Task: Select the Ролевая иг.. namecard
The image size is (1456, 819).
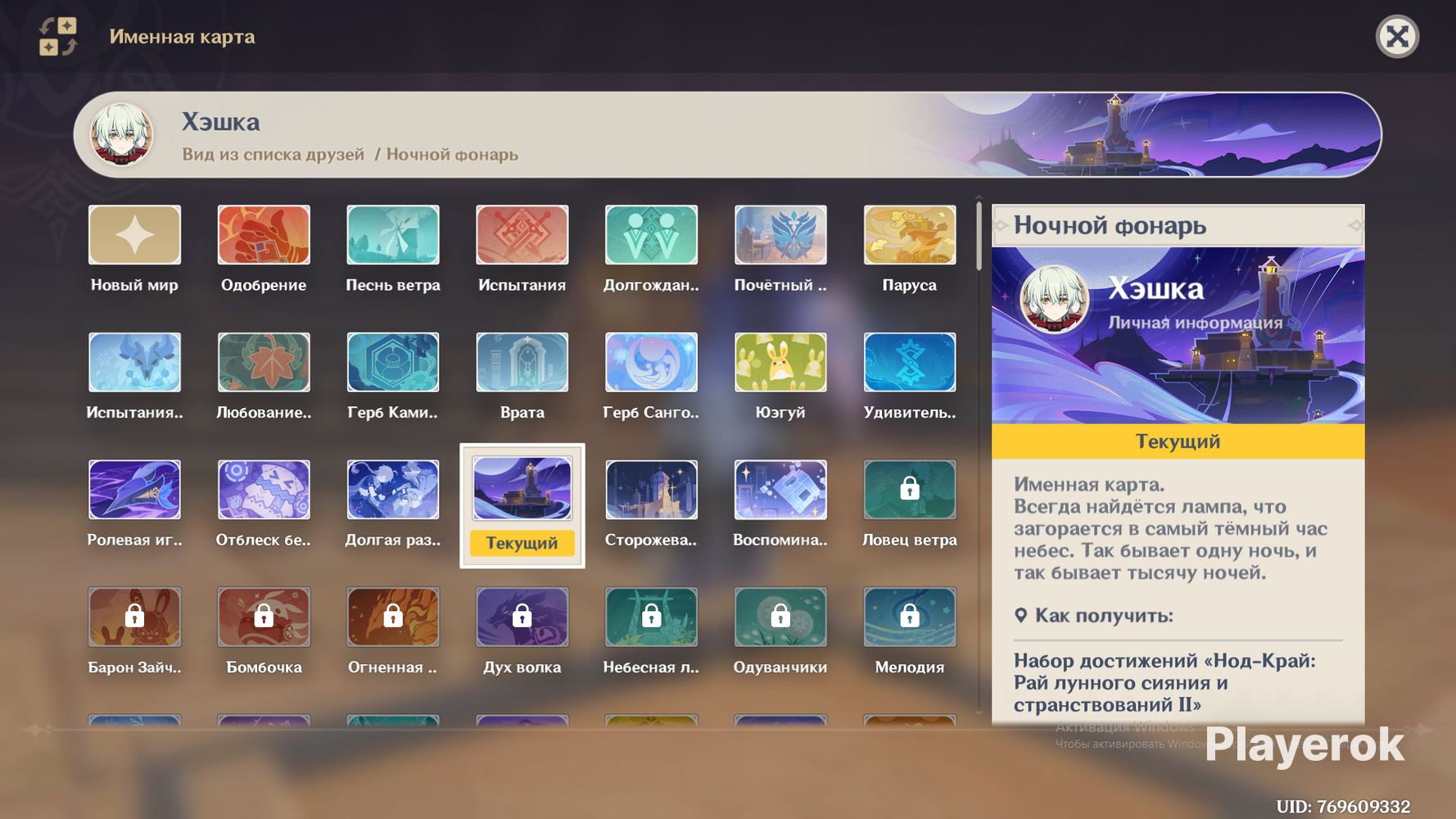Action: 134,490
